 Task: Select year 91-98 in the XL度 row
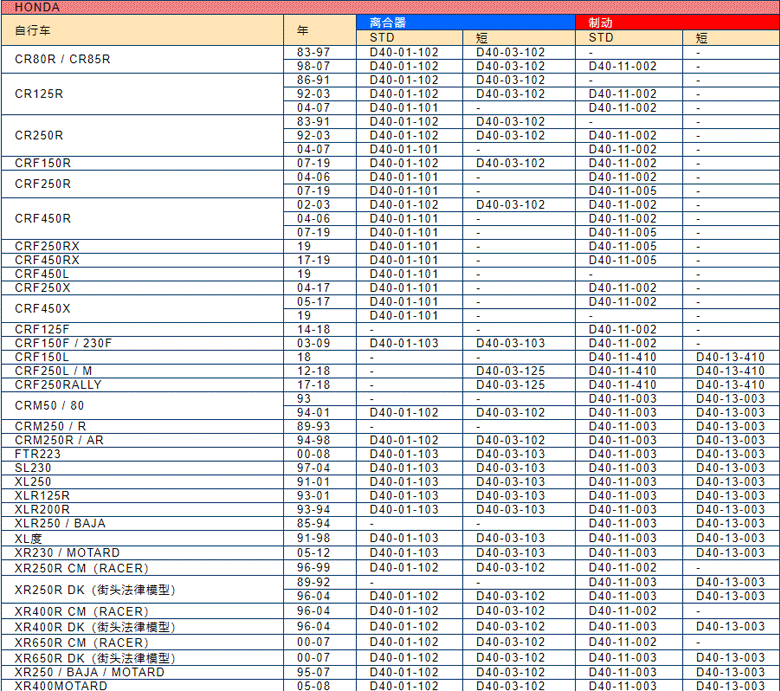pyautogui.click(x=313, y=538)
